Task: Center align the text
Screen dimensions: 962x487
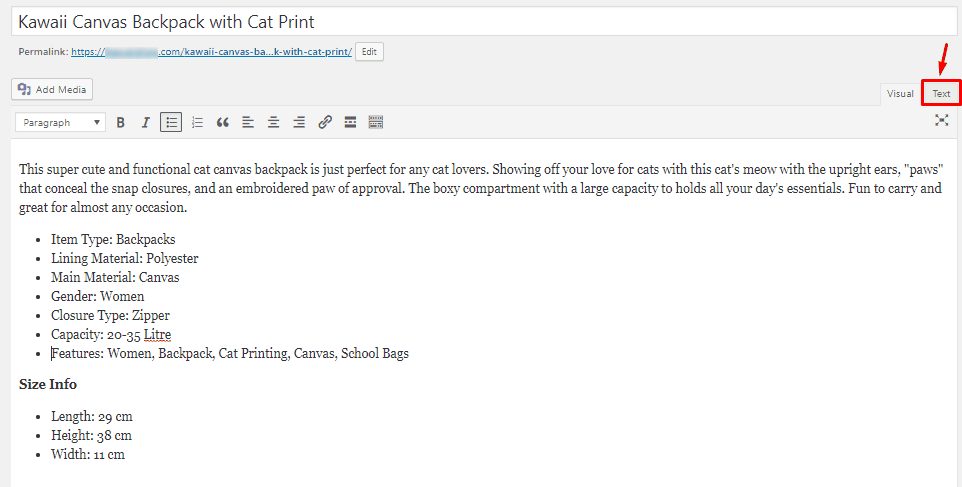Action: click(x=273, y=123)
